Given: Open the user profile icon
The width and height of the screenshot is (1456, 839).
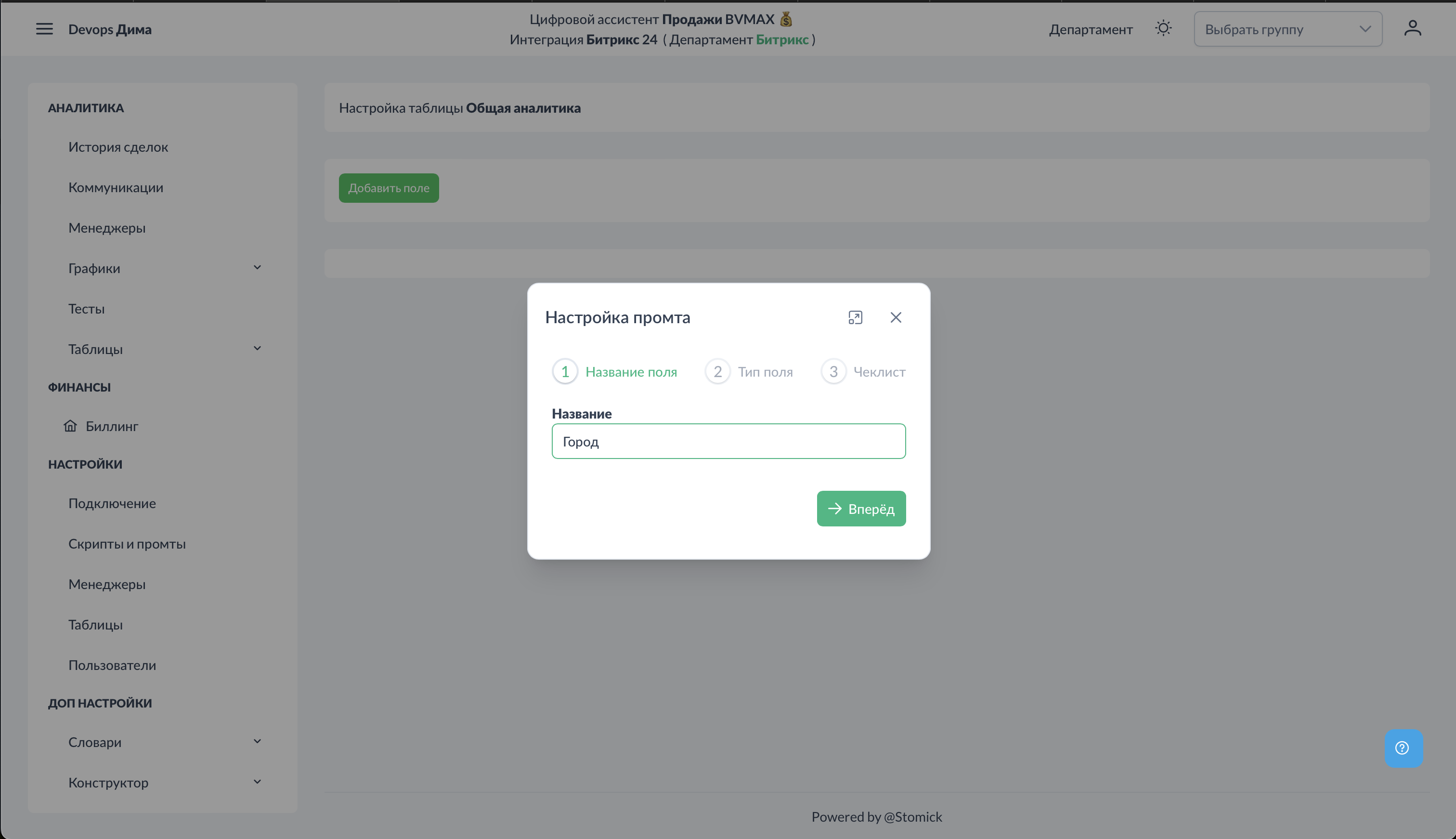Looking at the screenshot, I should [1412, 28].
